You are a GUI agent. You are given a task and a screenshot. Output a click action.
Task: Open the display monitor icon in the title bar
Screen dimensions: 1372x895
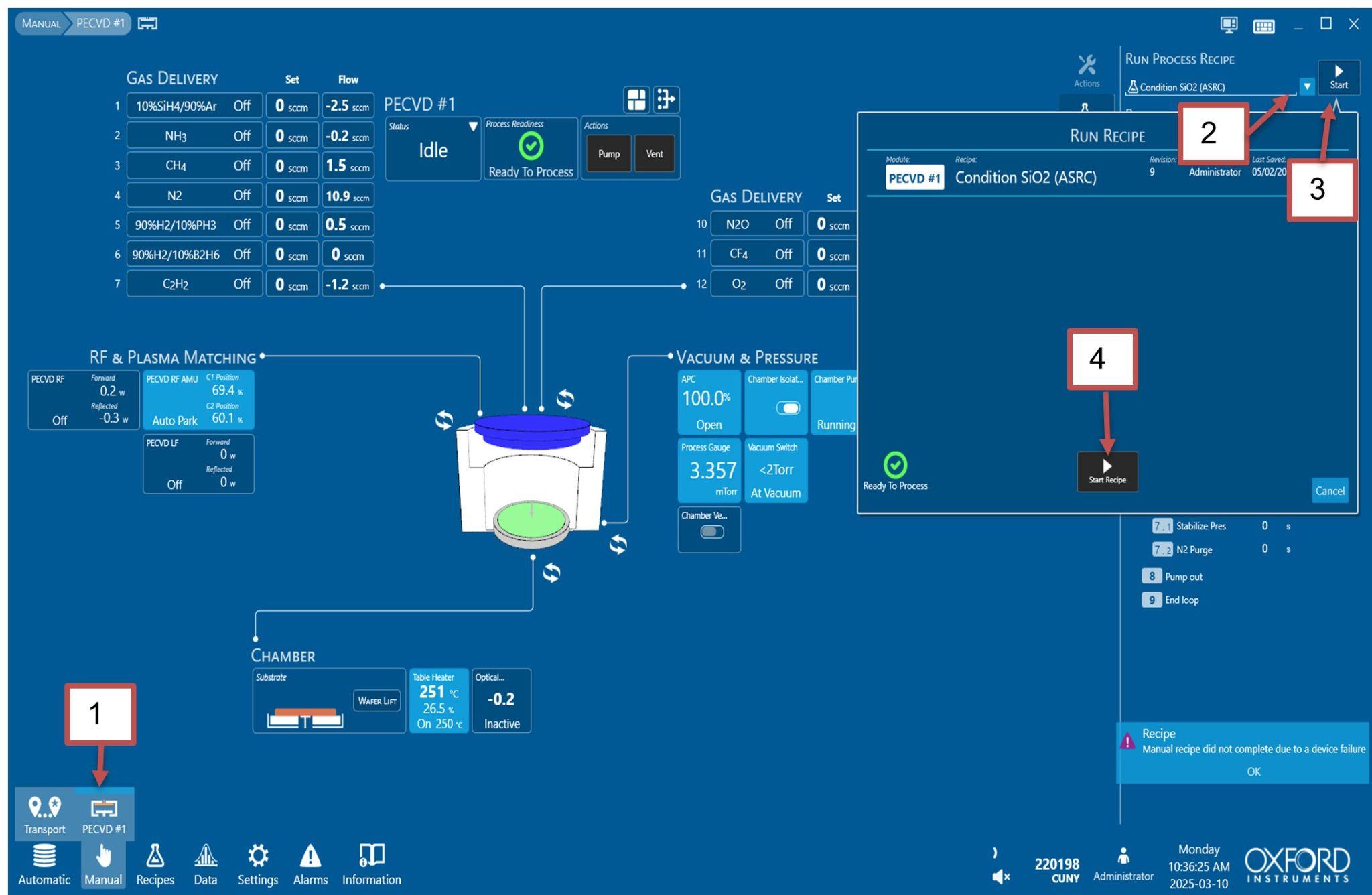(1229, 25)
